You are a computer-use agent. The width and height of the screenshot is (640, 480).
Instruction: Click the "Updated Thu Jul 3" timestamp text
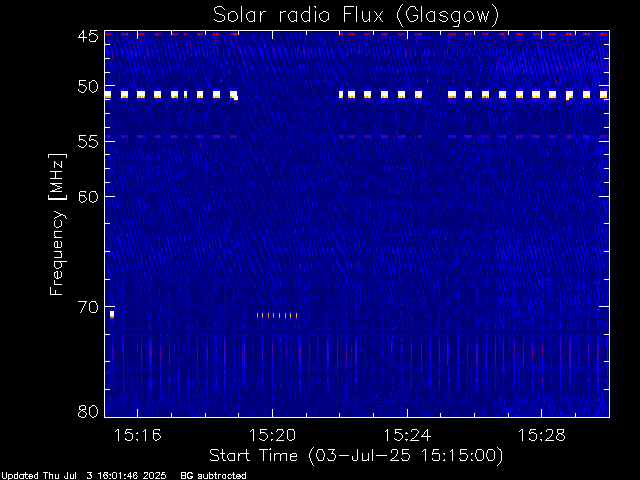[83, 476]
